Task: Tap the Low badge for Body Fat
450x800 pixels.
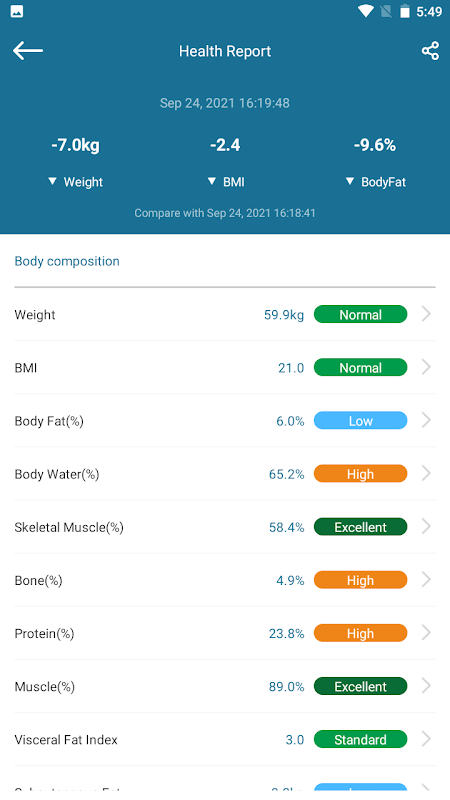Action: coord(360,420)
